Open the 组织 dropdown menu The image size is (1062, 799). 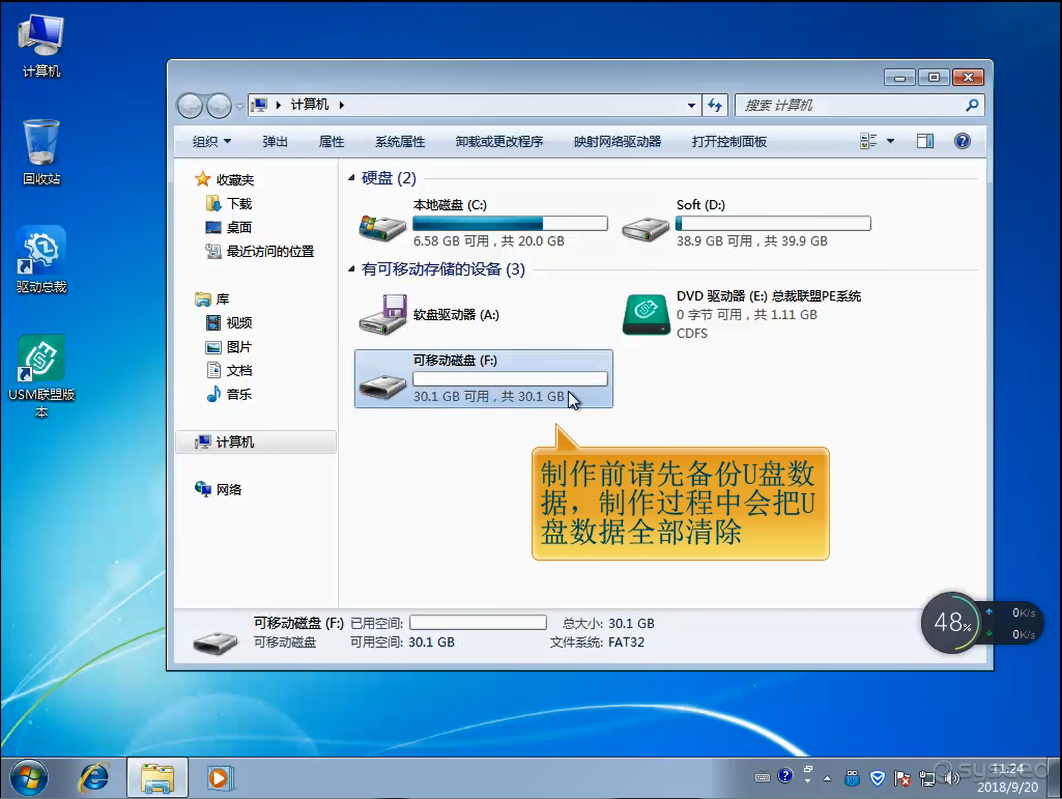(211, 142)
